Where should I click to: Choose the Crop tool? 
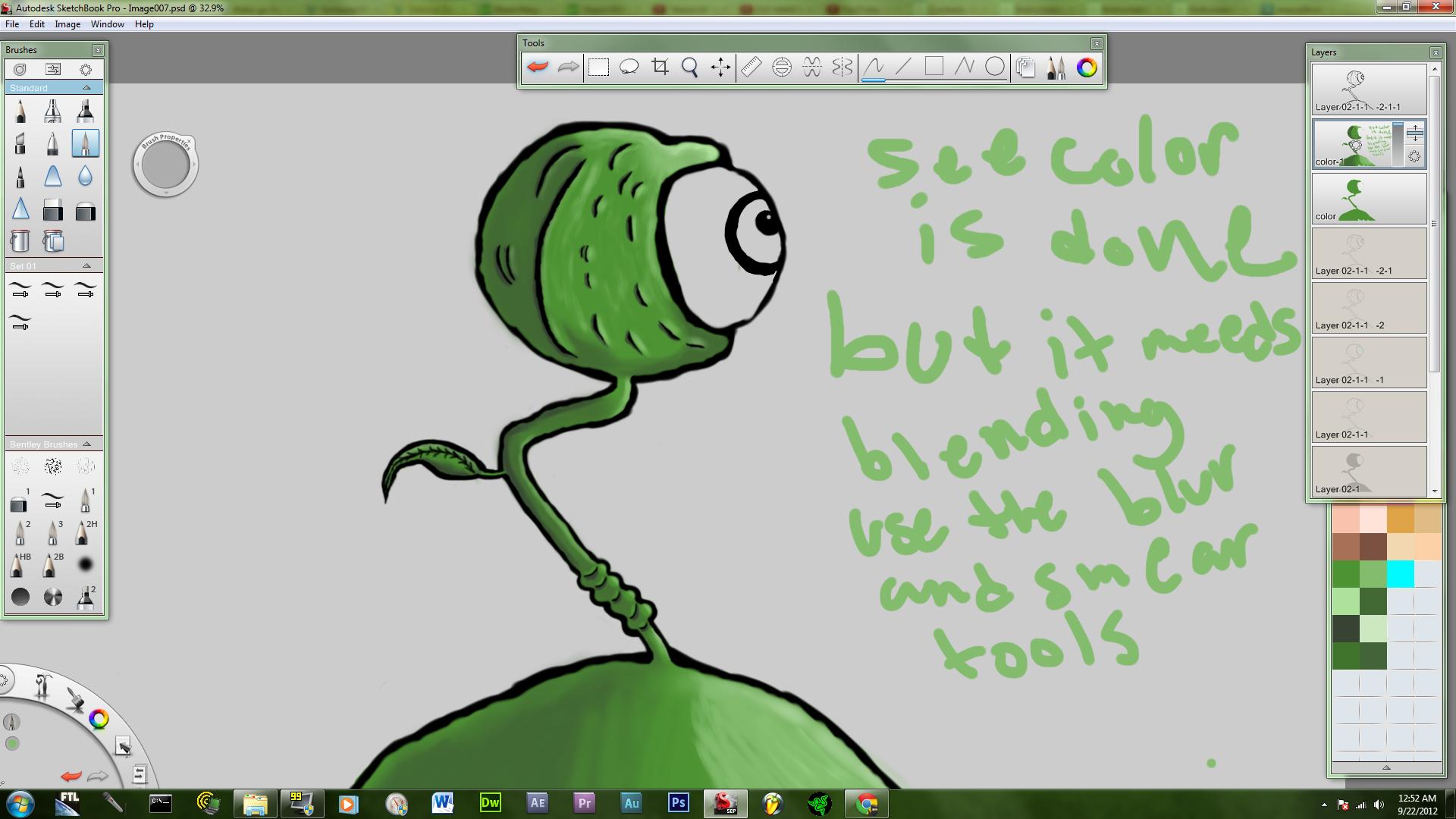(661, 67)
